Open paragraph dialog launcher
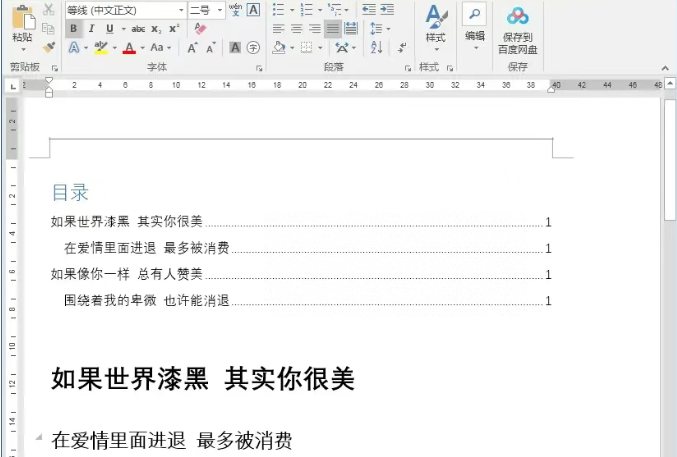Screen dimensions: 677x457 tap(408, 68)
